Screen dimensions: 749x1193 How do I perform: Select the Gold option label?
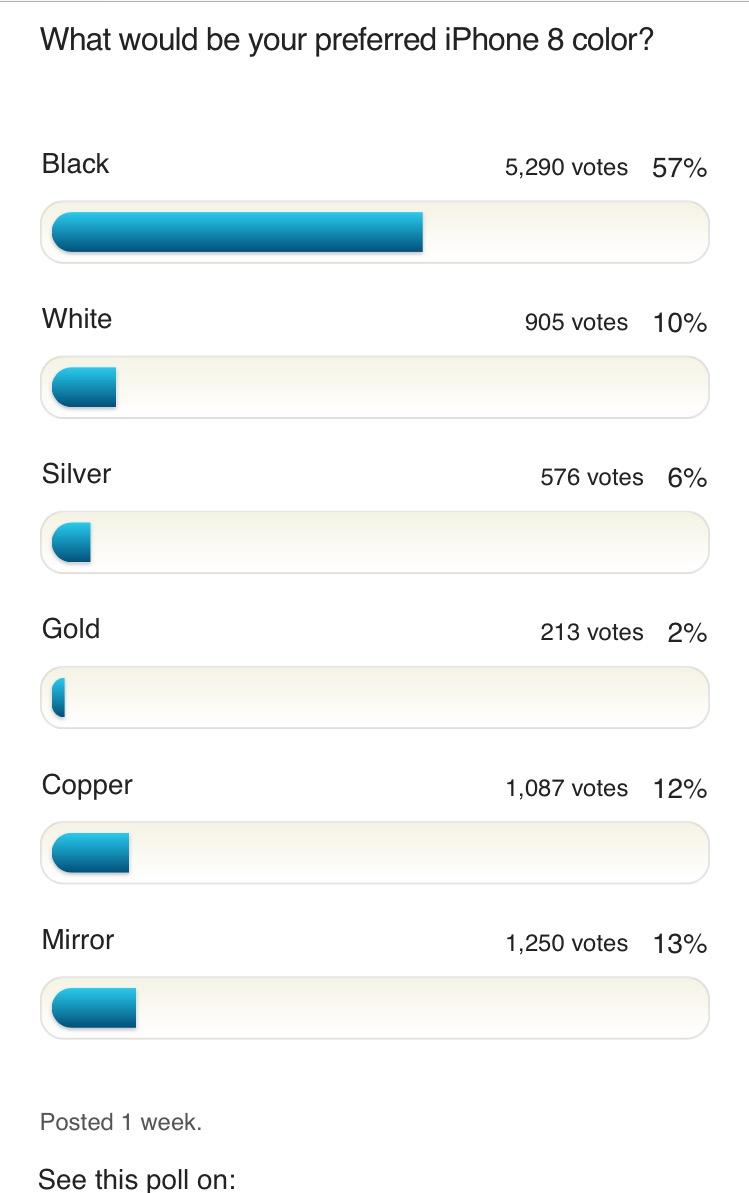click(71, 629)
